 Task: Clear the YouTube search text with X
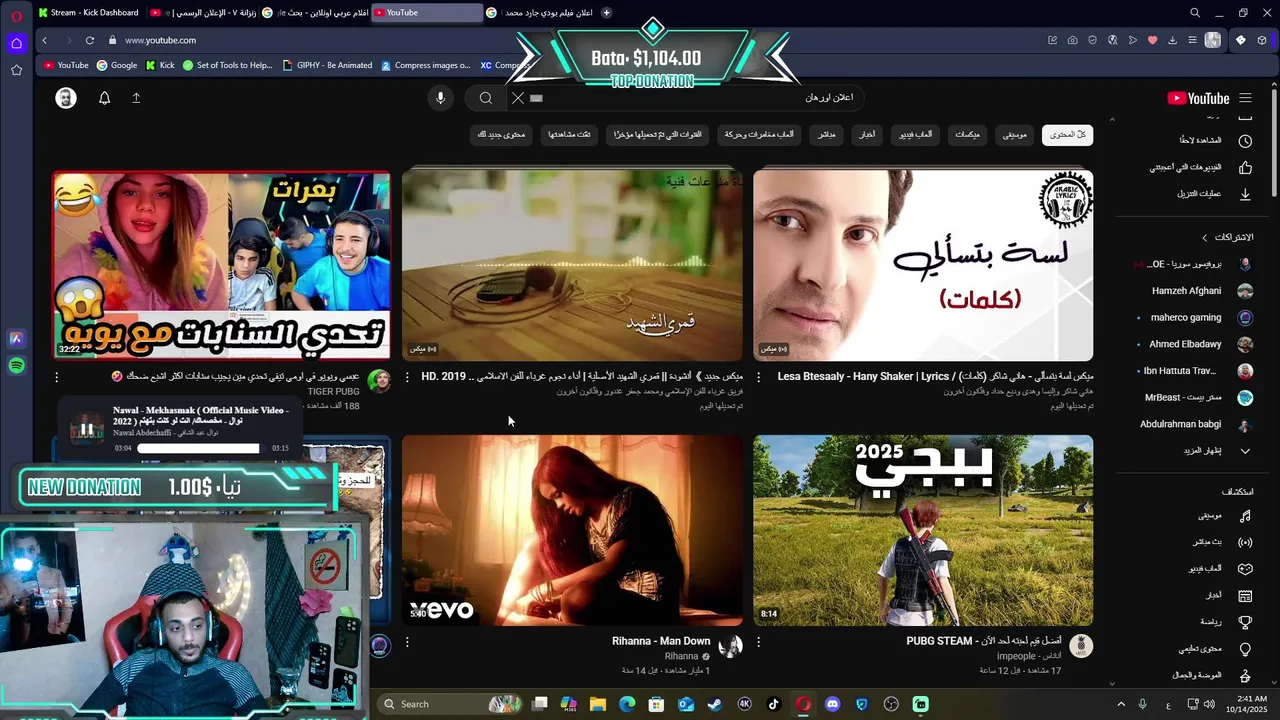[x=517, y=98]
